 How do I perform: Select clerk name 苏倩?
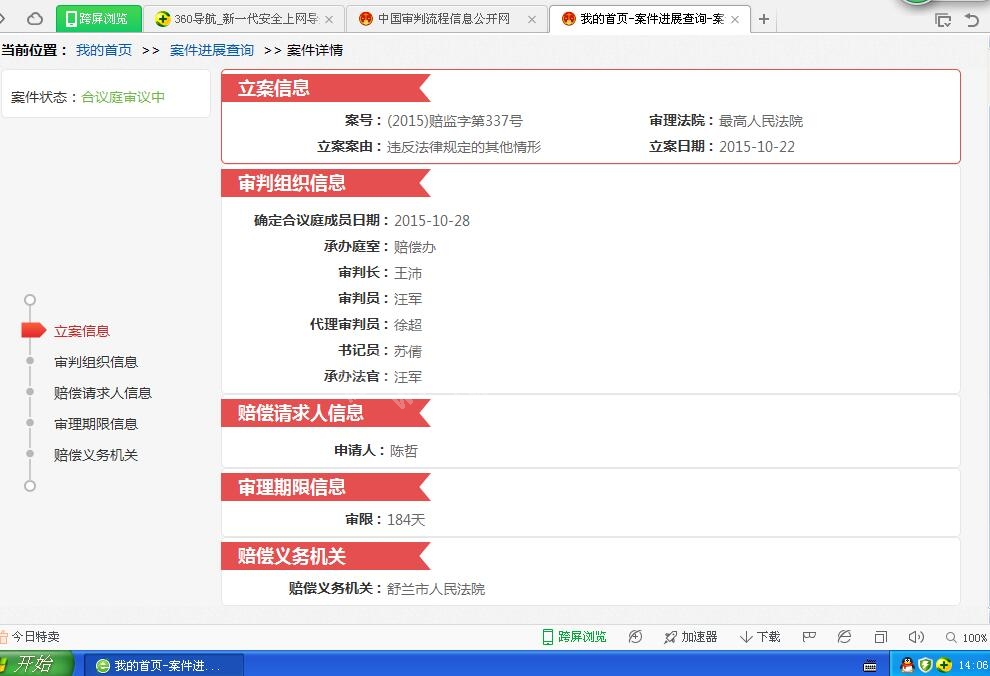[408, 350]
